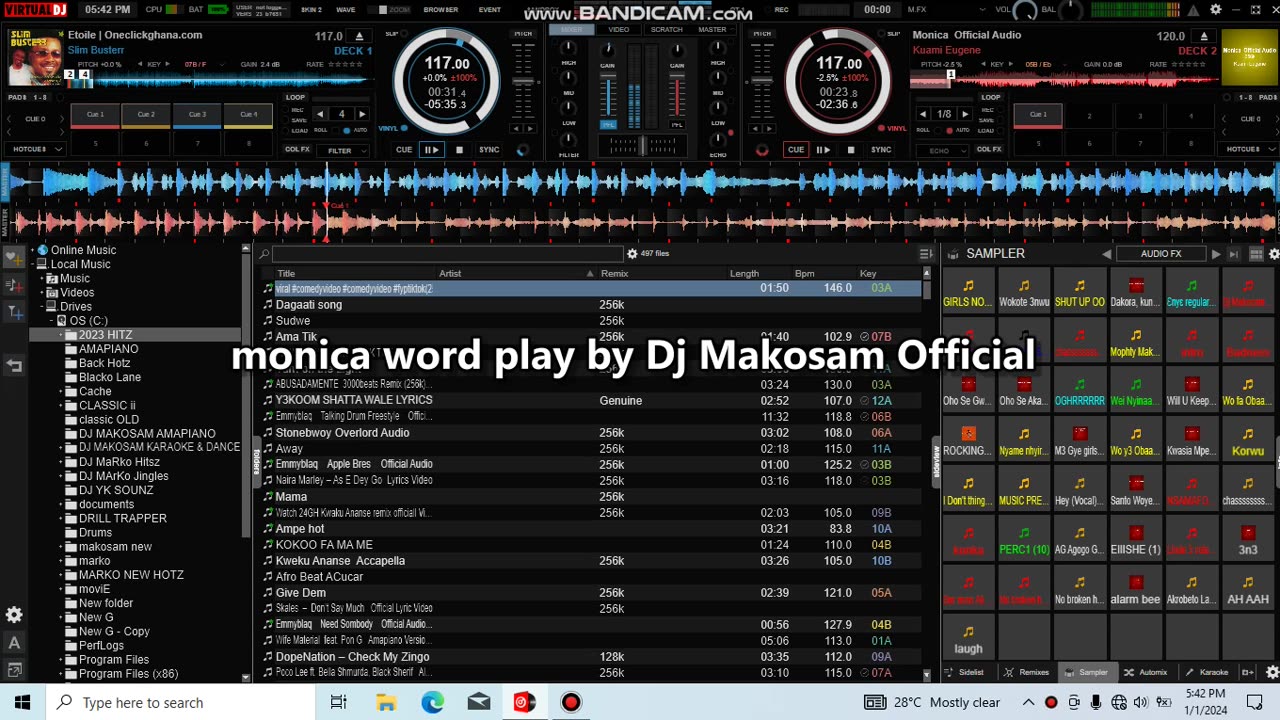1280x720 pixels.
Task: Add favorite folder heart icon in sidebar
Action: pos(14,257)
